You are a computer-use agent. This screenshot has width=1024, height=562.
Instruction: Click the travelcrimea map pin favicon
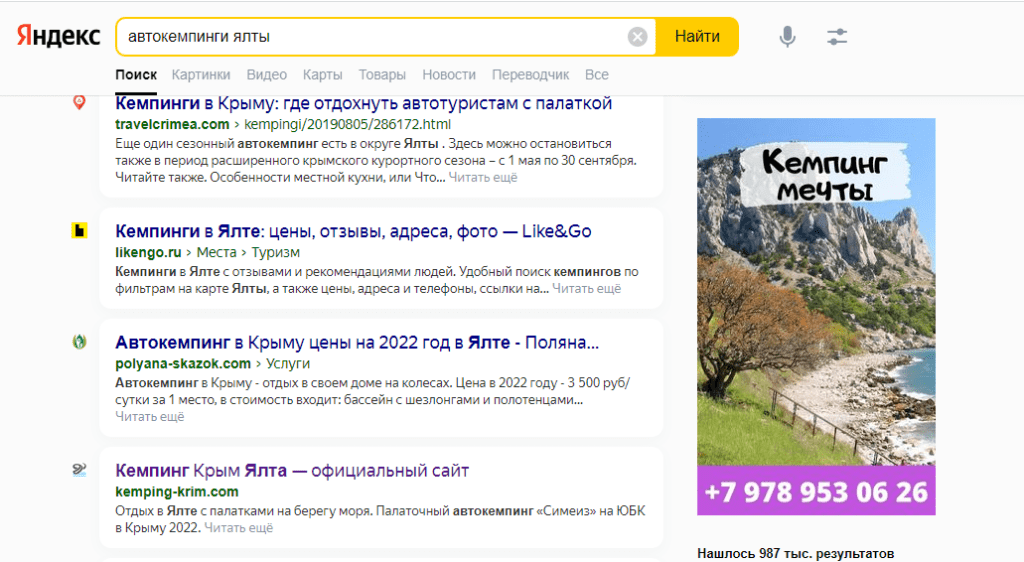pos(80,102)
